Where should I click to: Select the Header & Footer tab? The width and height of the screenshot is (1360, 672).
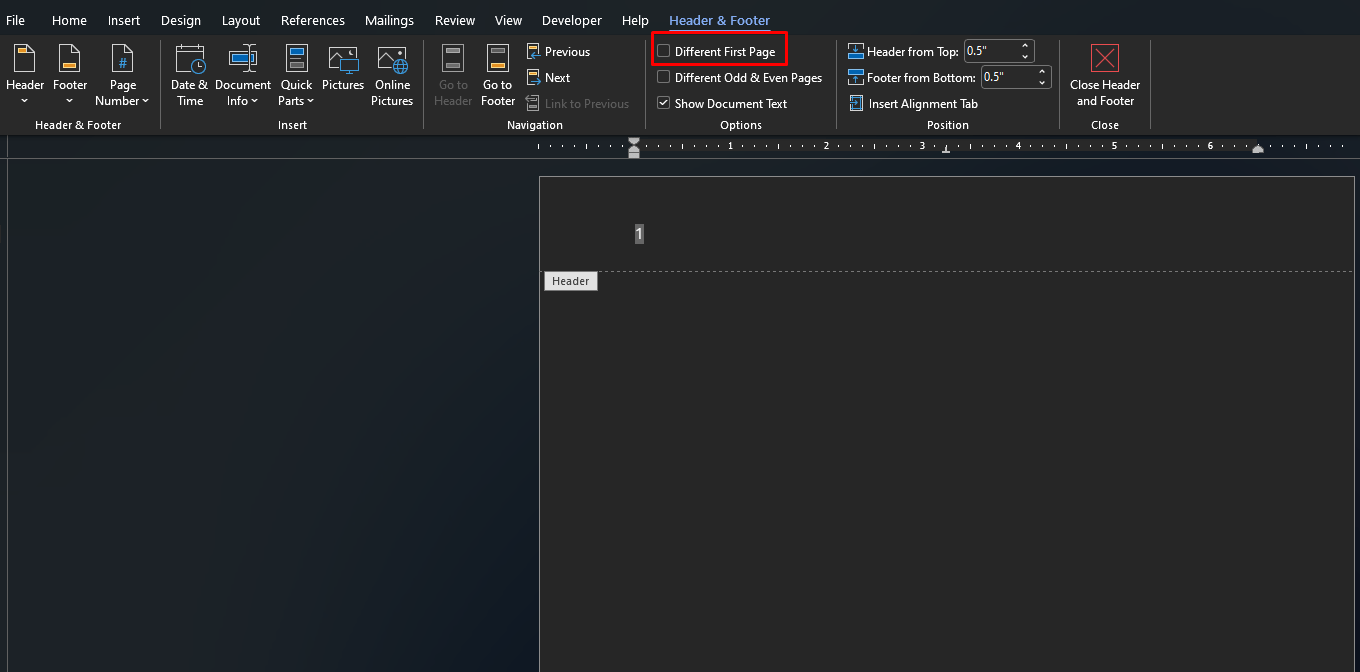[719, 20]
